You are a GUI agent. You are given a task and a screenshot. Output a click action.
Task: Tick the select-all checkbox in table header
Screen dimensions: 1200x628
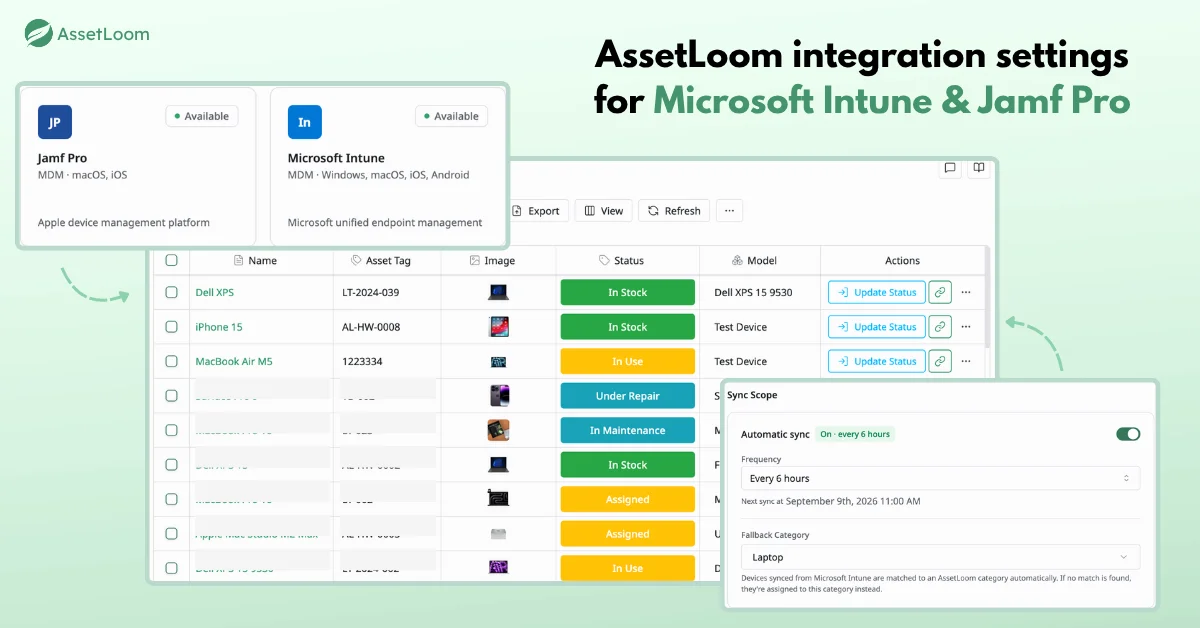171,260
